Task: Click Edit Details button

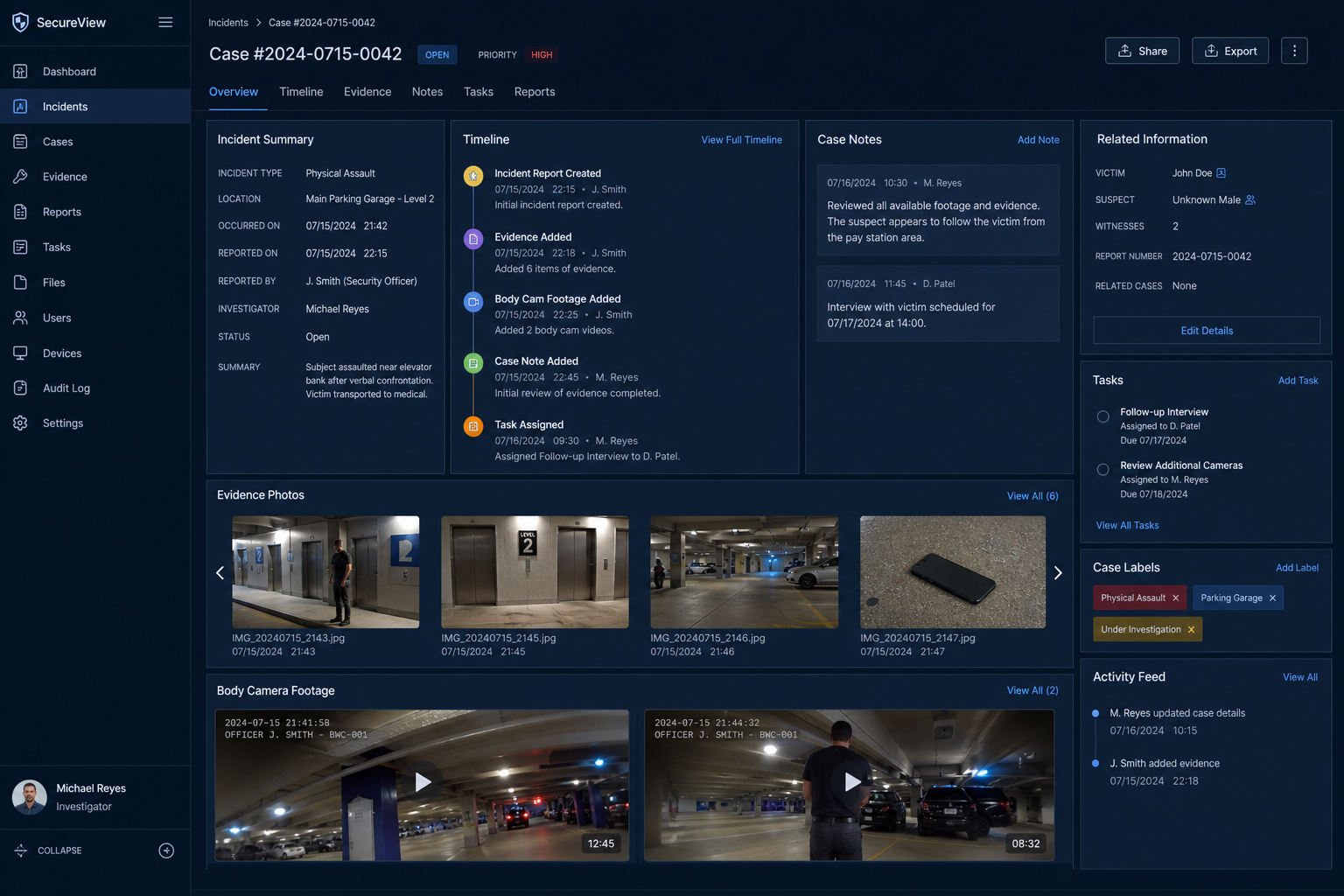Action: (1207, 331)
